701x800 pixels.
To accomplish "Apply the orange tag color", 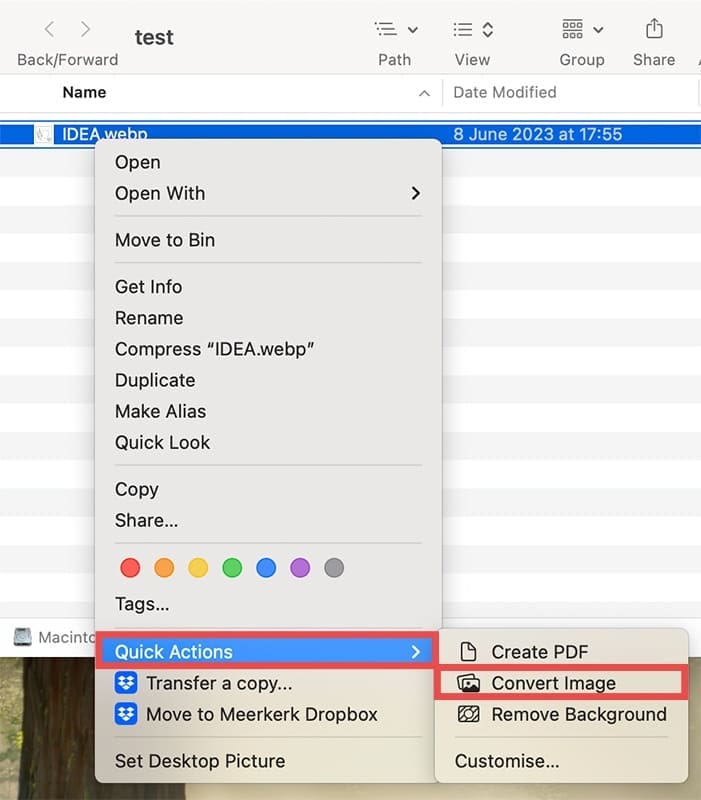I will [164, 568].
